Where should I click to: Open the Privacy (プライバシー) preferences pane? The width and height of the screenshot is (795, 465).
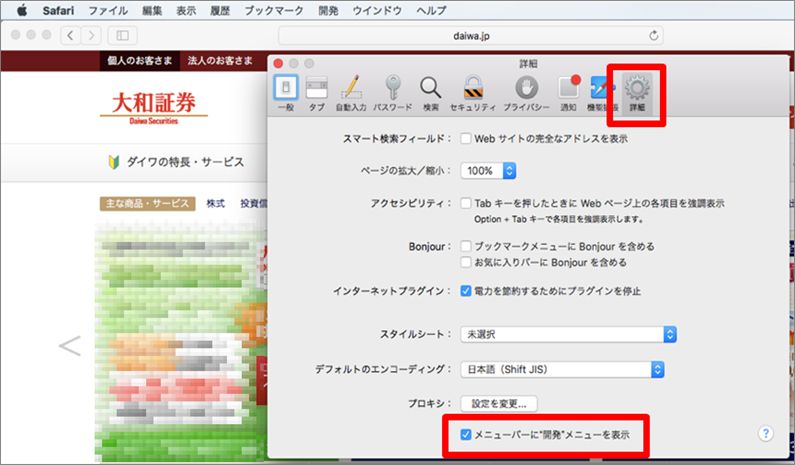pos(526,93)
